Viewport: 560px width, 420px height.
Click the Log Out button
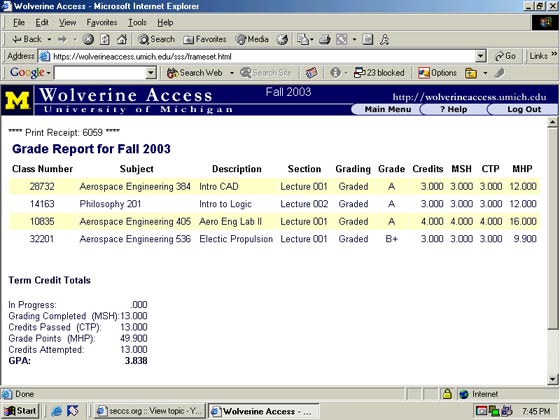click(x=524, y=110)
